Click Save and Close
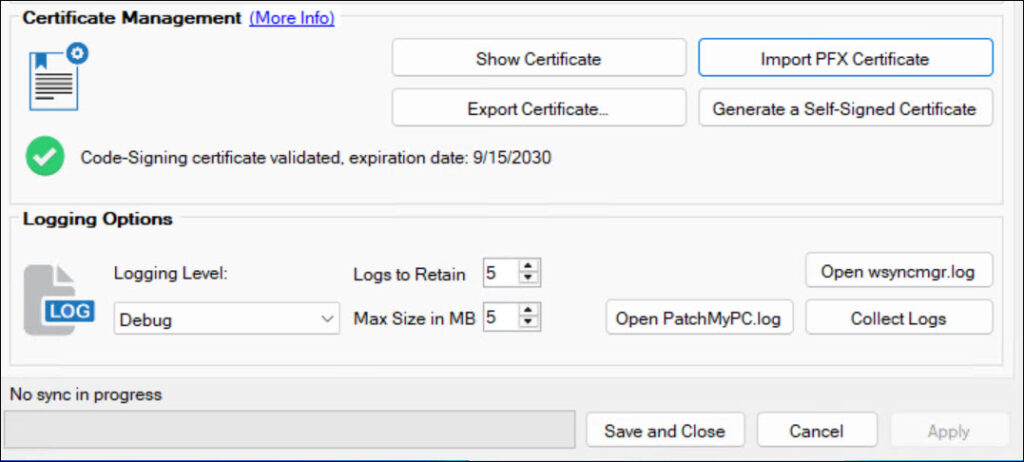 point(664,431)
